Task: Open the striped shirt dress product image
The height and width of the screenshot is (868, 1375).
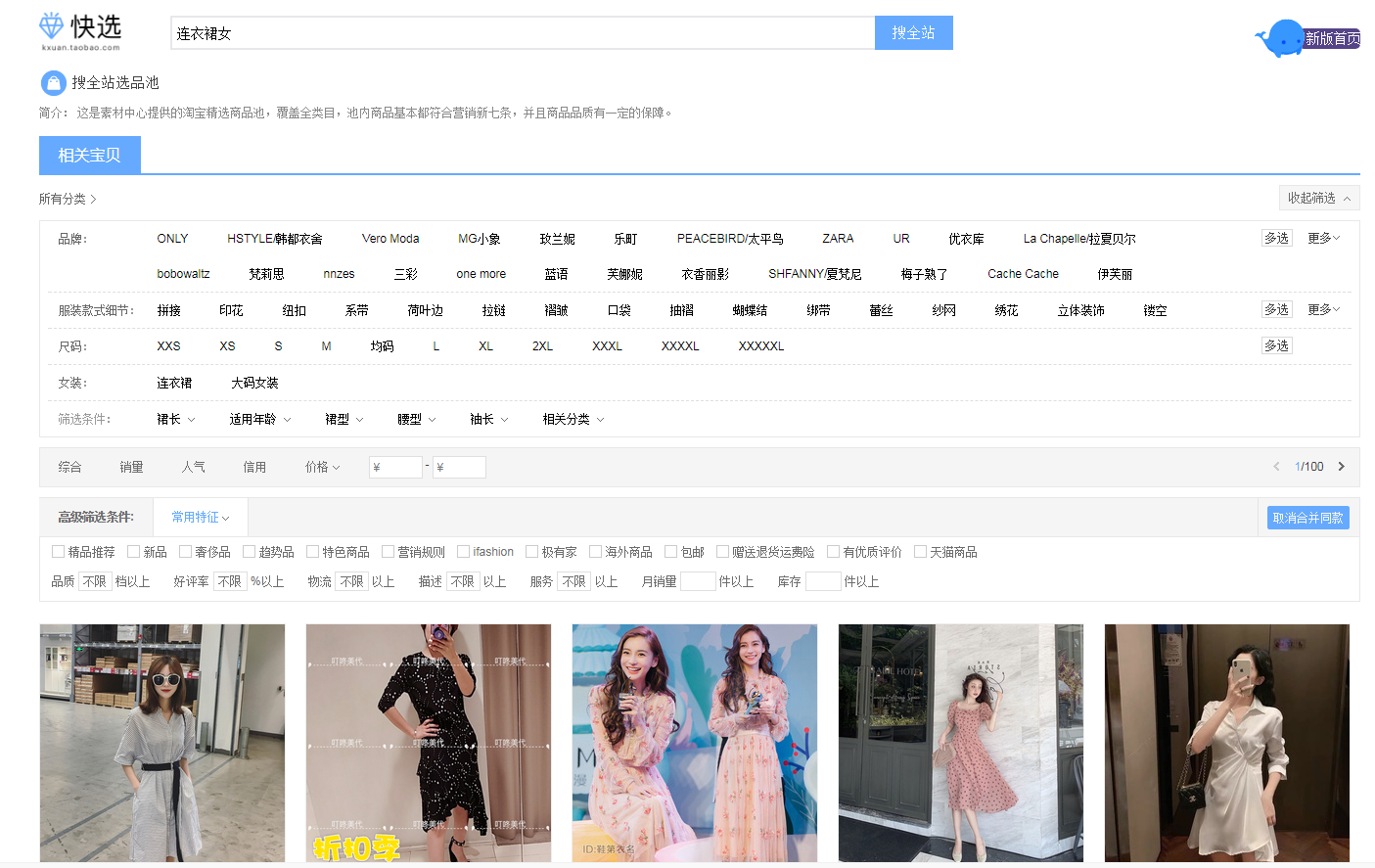Action: pos(162,743)
